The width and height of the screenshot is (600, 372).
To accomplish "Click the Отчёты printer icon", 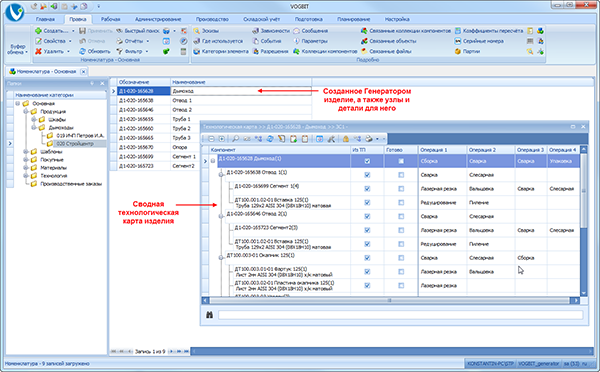I will [119, 41].
